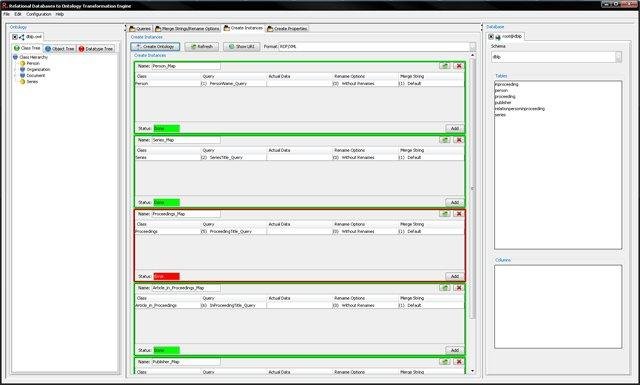Click Add in the Proceedings_Map block
This screenshot has height=385, width=640.
pyautogui.click(x=455, y=276)
